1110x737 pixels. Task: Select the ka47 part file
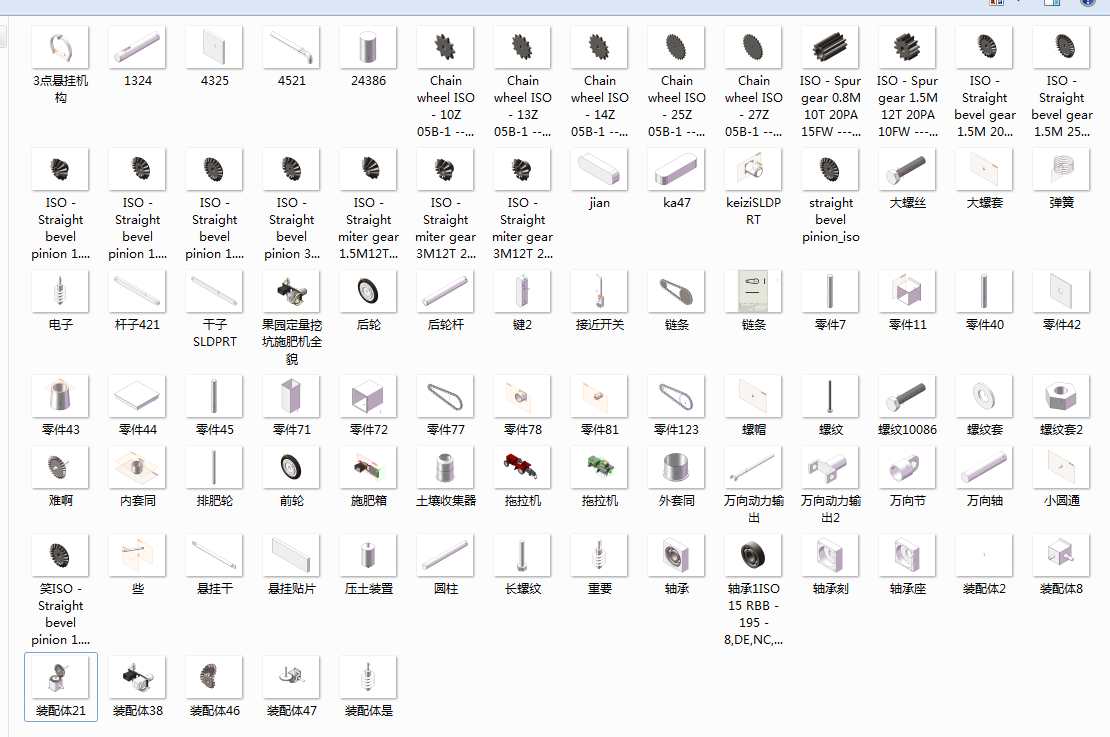pos(676,170)
